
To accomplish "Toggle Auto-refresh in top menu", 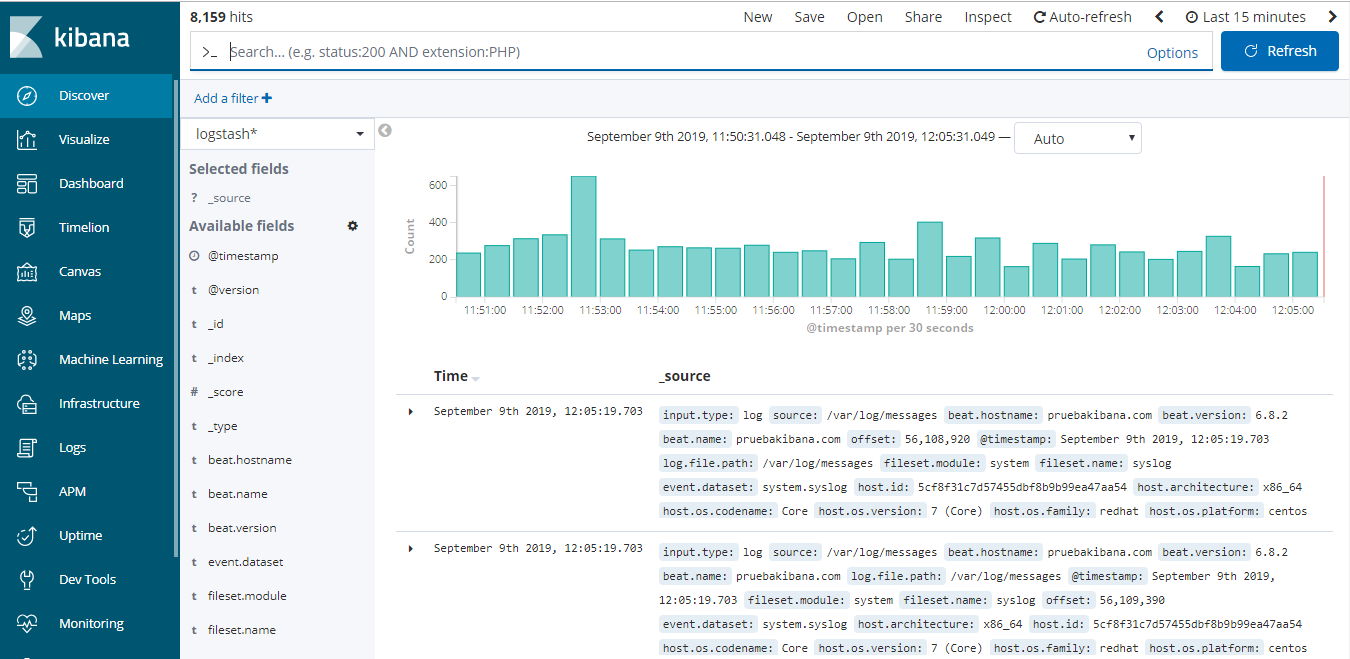I will click(x=1083, y=17).
